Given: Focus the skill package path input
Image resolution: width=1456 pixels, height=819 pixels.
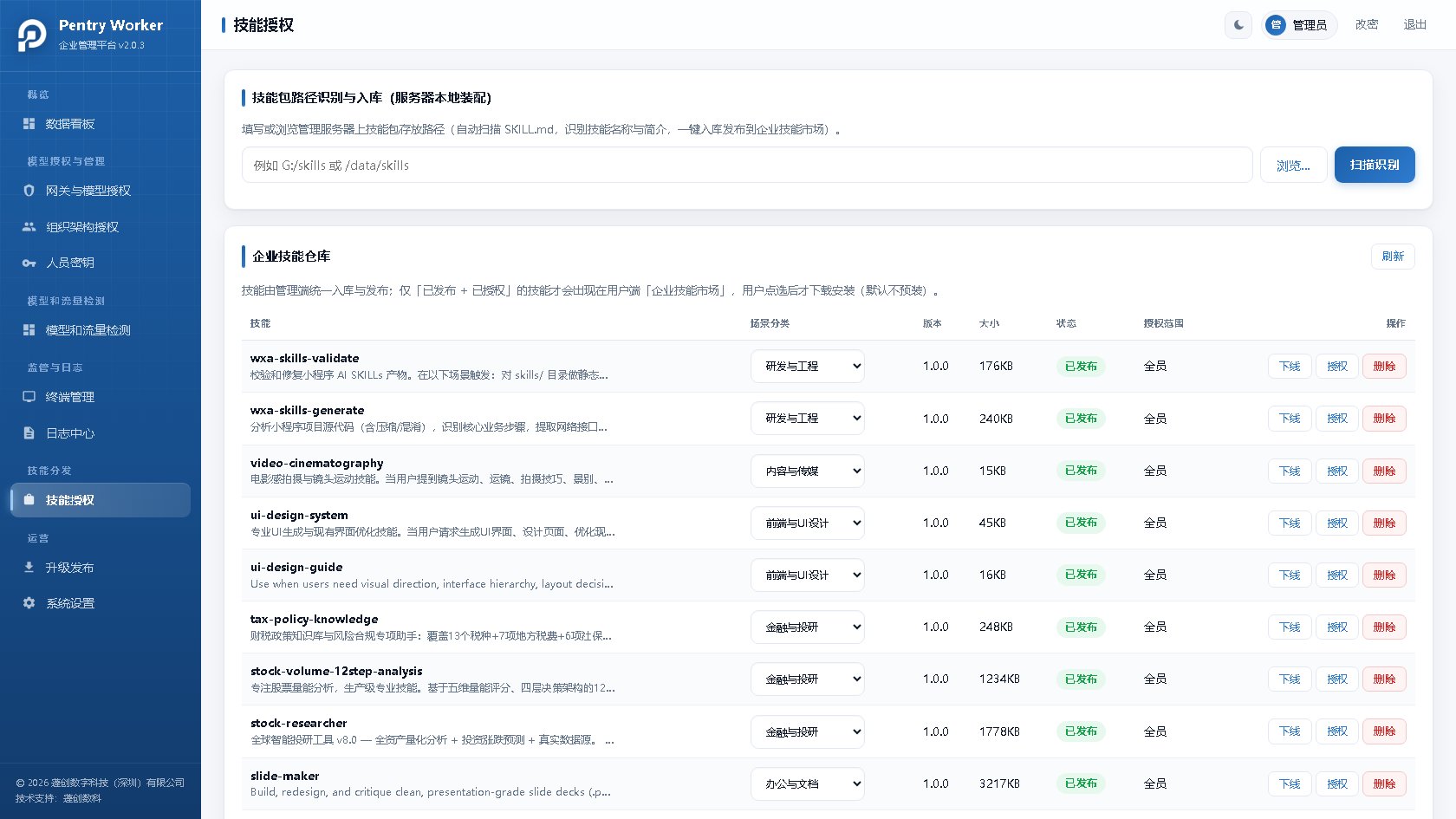Looking at the screenshot, I should pos(747,165).
